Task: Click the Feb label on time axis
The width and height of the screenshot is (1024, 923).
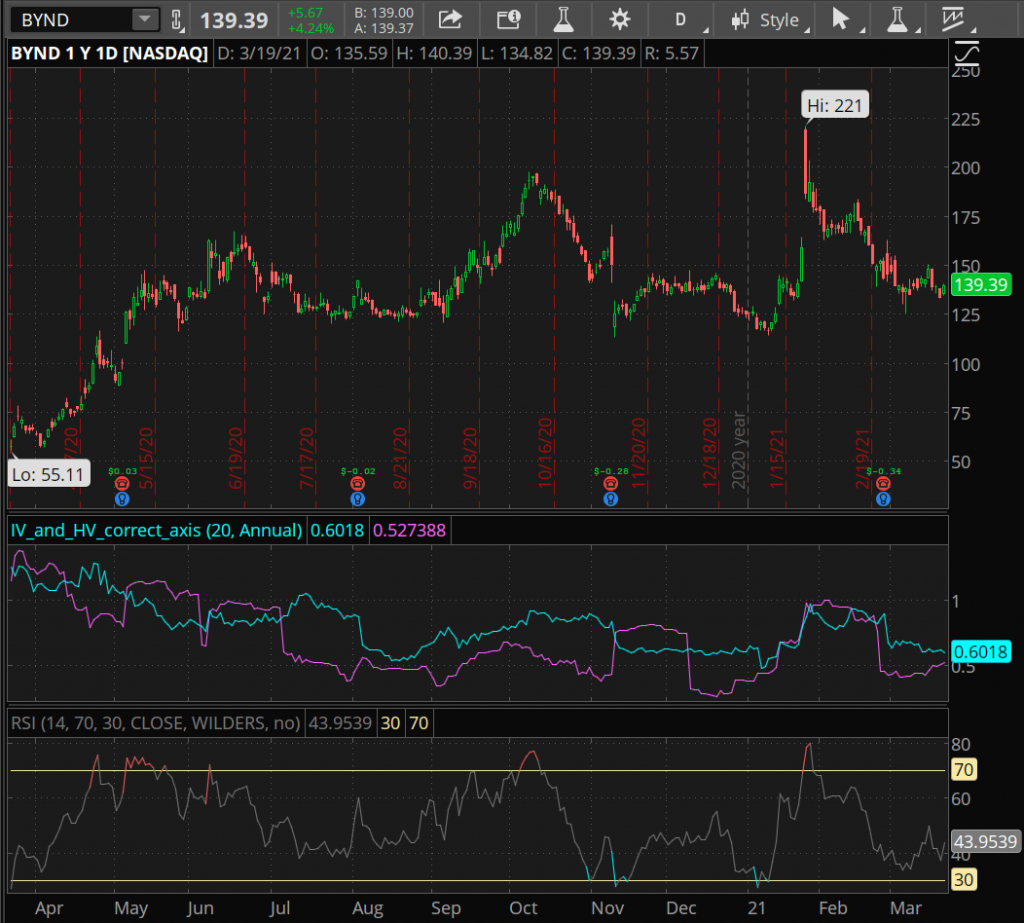Action: click(833, 908)
